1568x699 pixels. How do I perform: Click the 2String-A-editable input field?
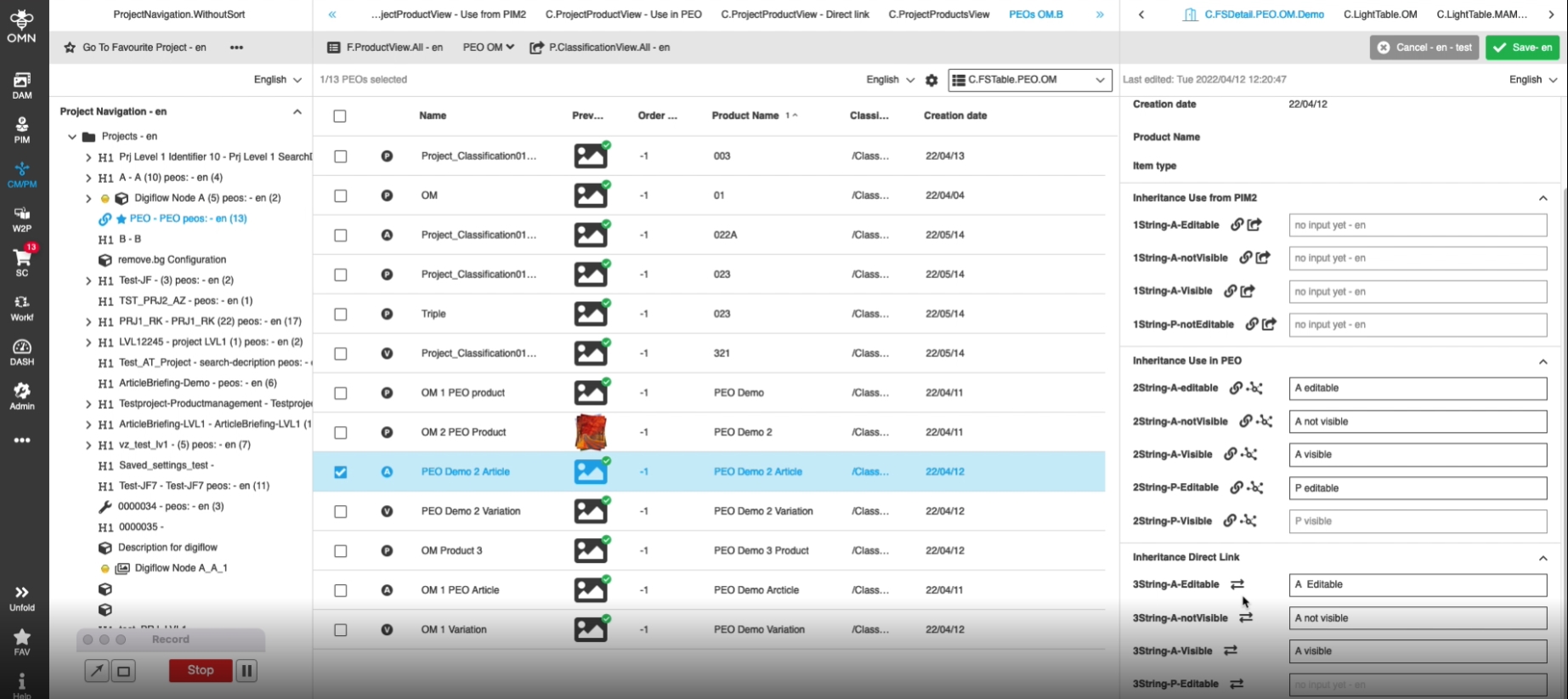(x=1417, y=389)
